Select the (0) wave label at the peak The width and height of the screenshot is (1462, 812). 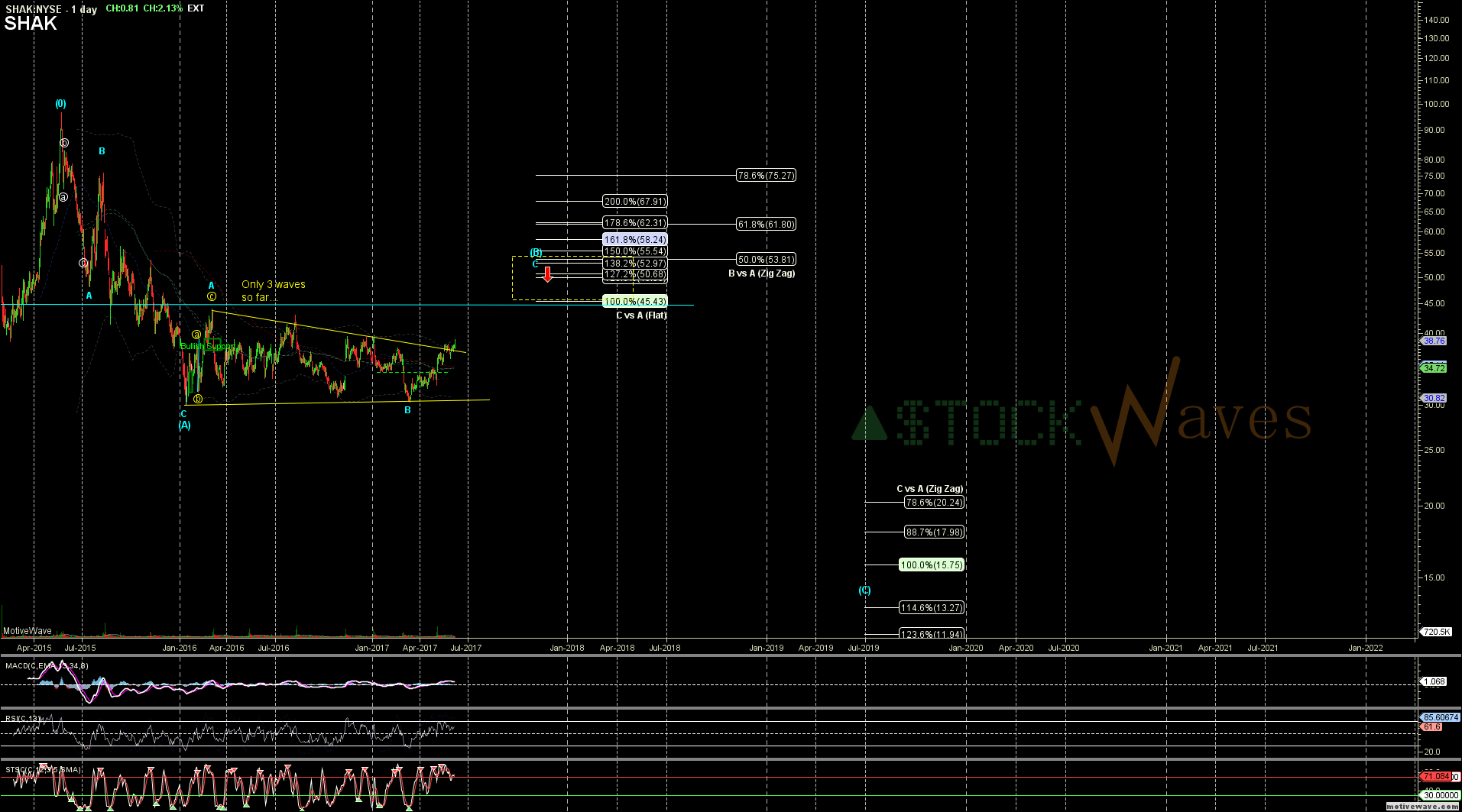[60, 104]
